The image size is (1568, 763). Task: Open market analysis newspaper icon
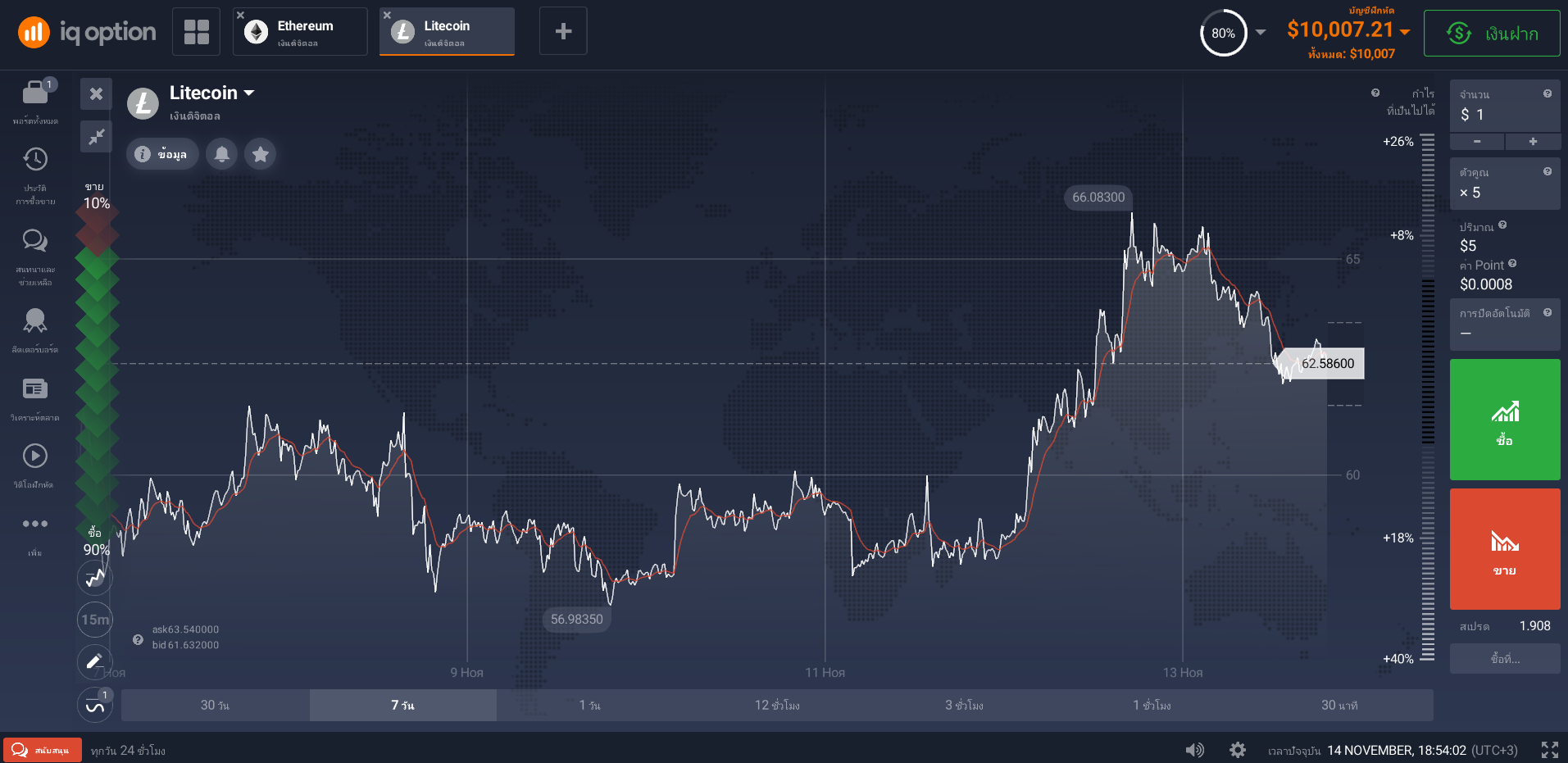click(34, 388)
